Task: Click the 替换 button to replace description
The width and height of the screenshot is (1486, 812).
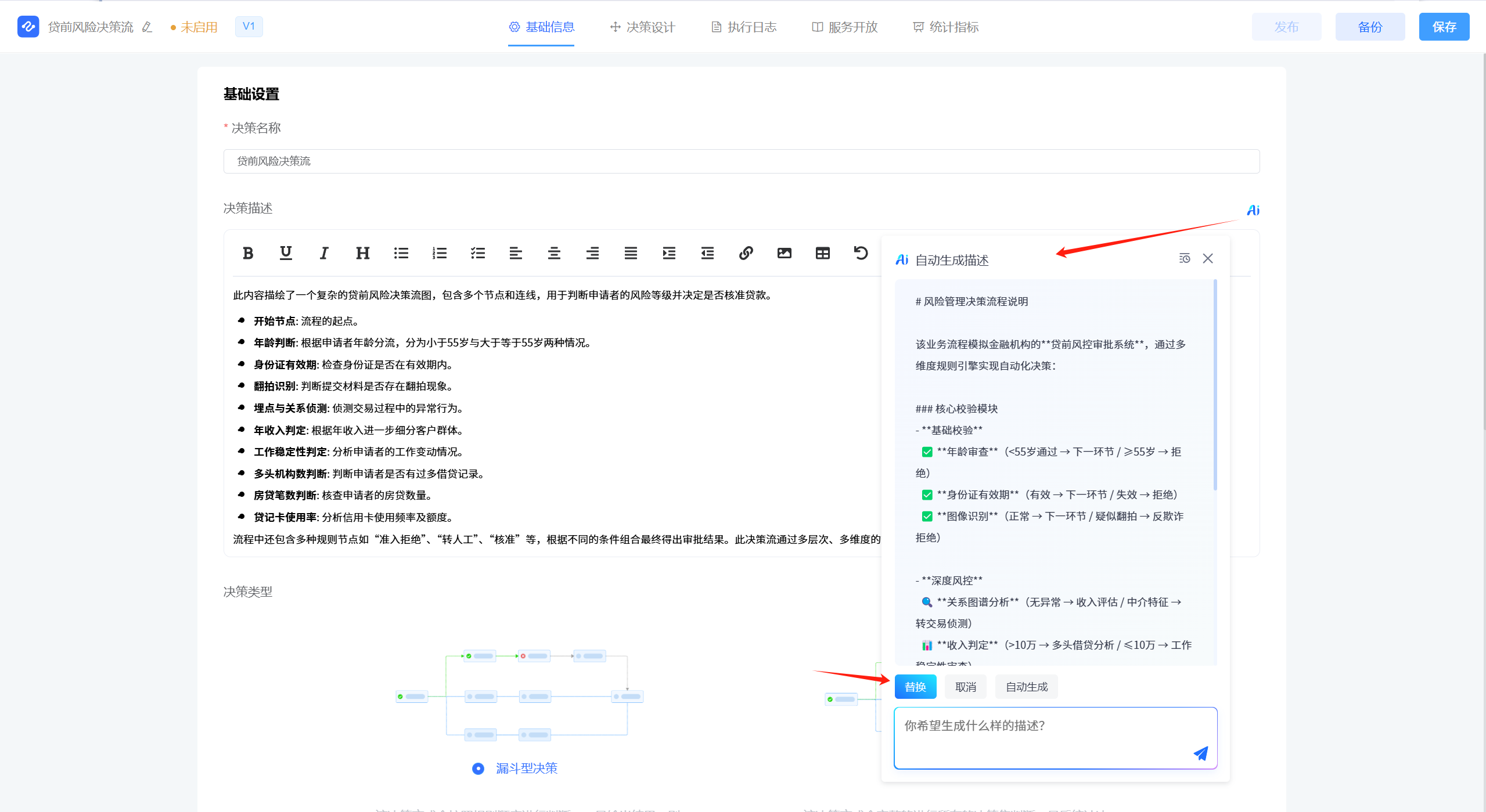Action: tap(915, 687)
